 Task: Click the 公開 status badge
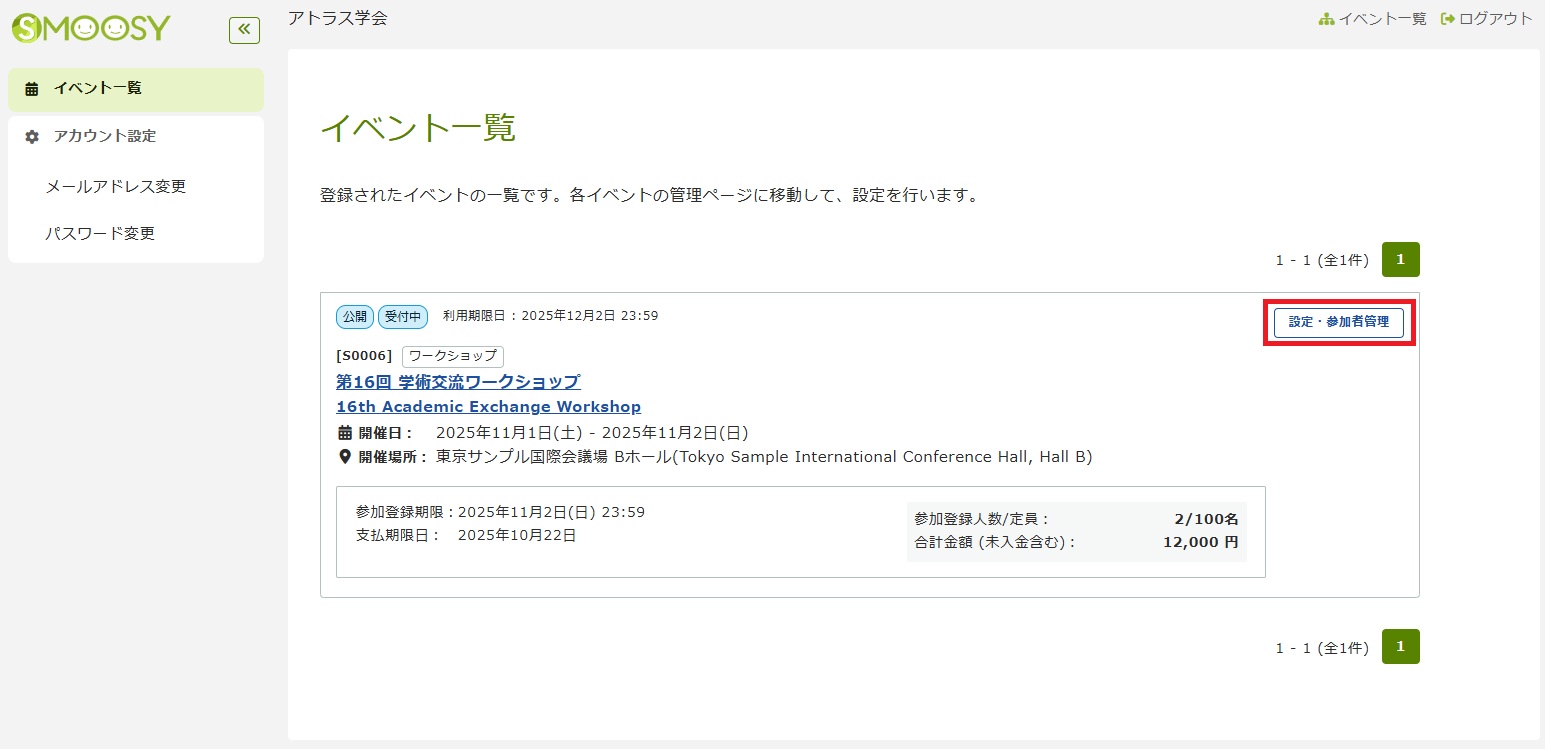pyautogui.click(x=355, y=317)
